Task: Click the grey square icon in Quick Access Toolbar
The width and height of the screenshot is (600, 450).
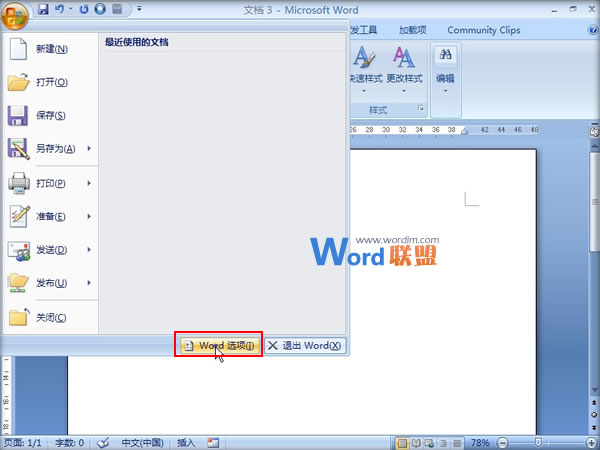Action: 117,9
